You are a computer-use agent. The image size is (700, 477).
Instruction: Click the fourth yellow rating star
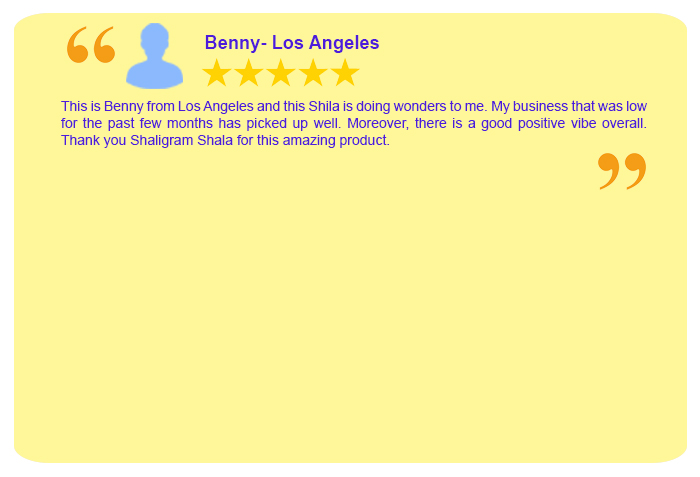point(313,72)
